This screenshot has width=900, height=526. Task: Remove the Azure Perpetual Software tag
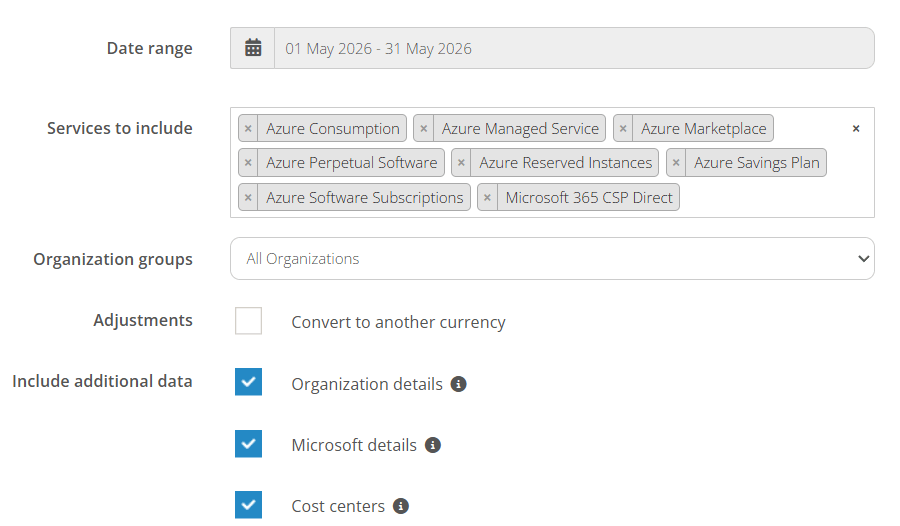(x=248, y=163)
